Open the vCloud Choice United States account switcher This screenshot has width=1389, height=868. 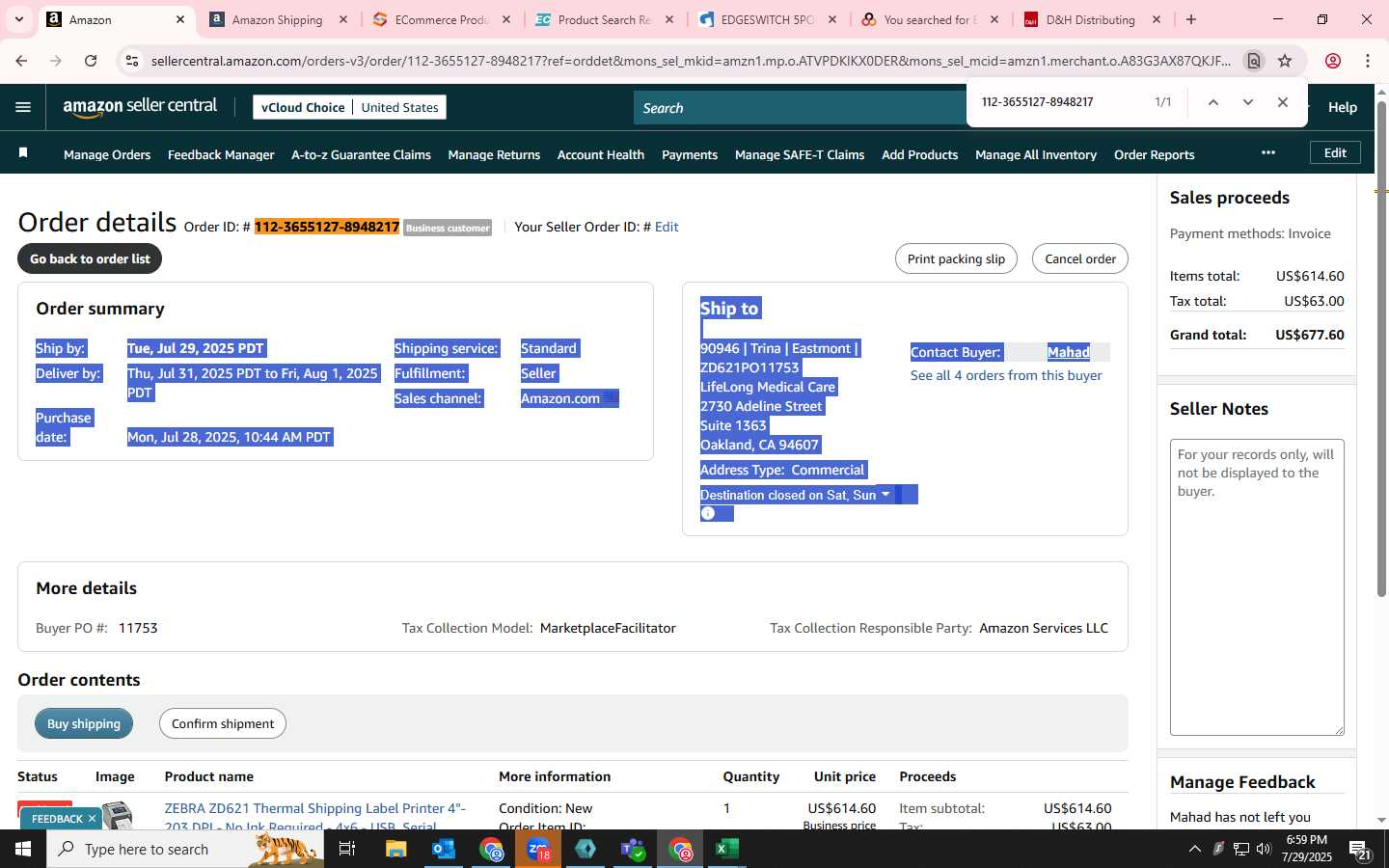pyautogui.click(x=350, y=107)
